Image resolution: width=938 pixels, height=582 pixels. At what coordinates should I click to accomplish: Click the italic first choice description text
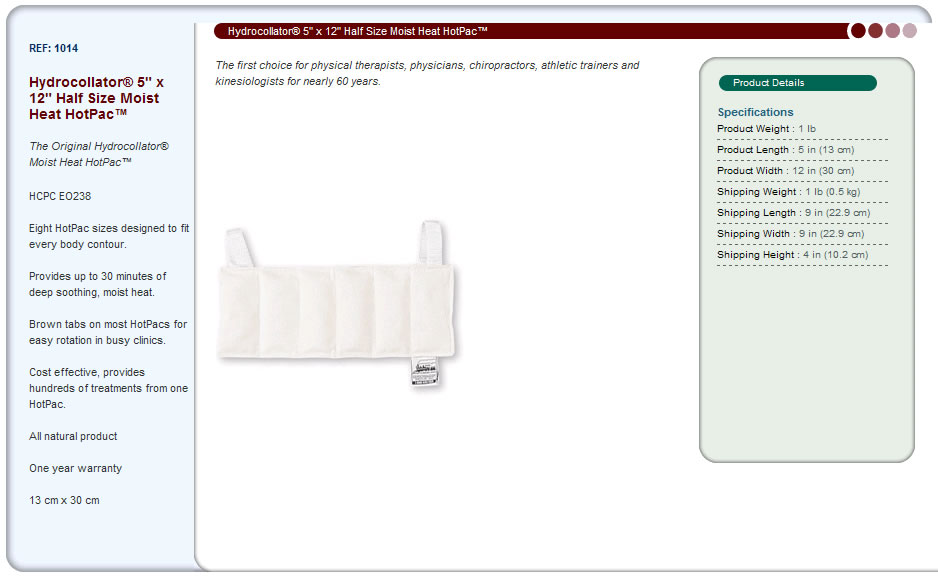click(427, 73)
